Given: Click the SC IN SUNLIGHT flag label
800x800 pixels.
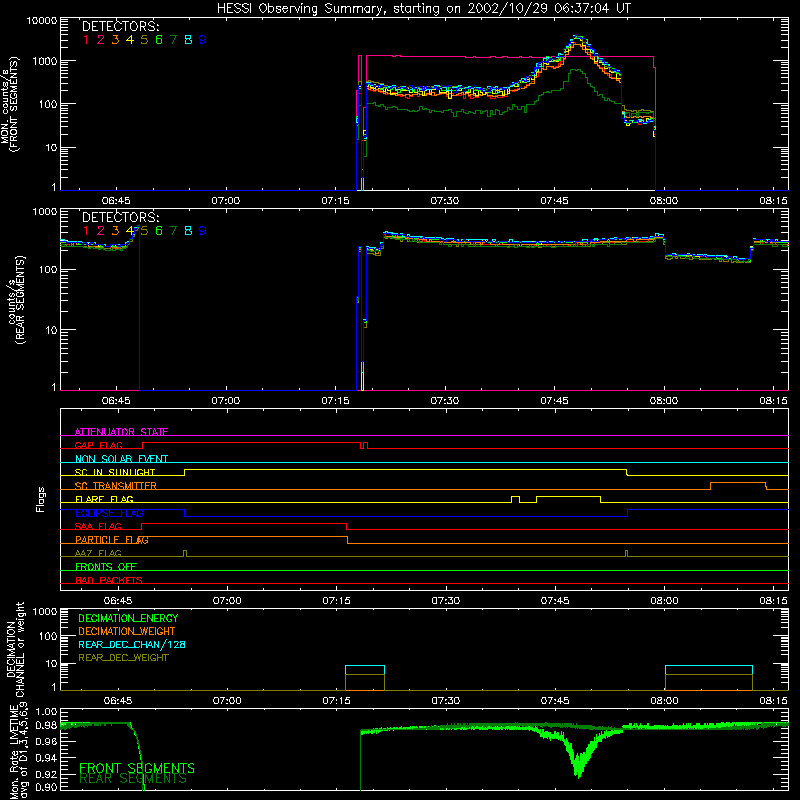Looking at the screenshot, I should (115, 472).
